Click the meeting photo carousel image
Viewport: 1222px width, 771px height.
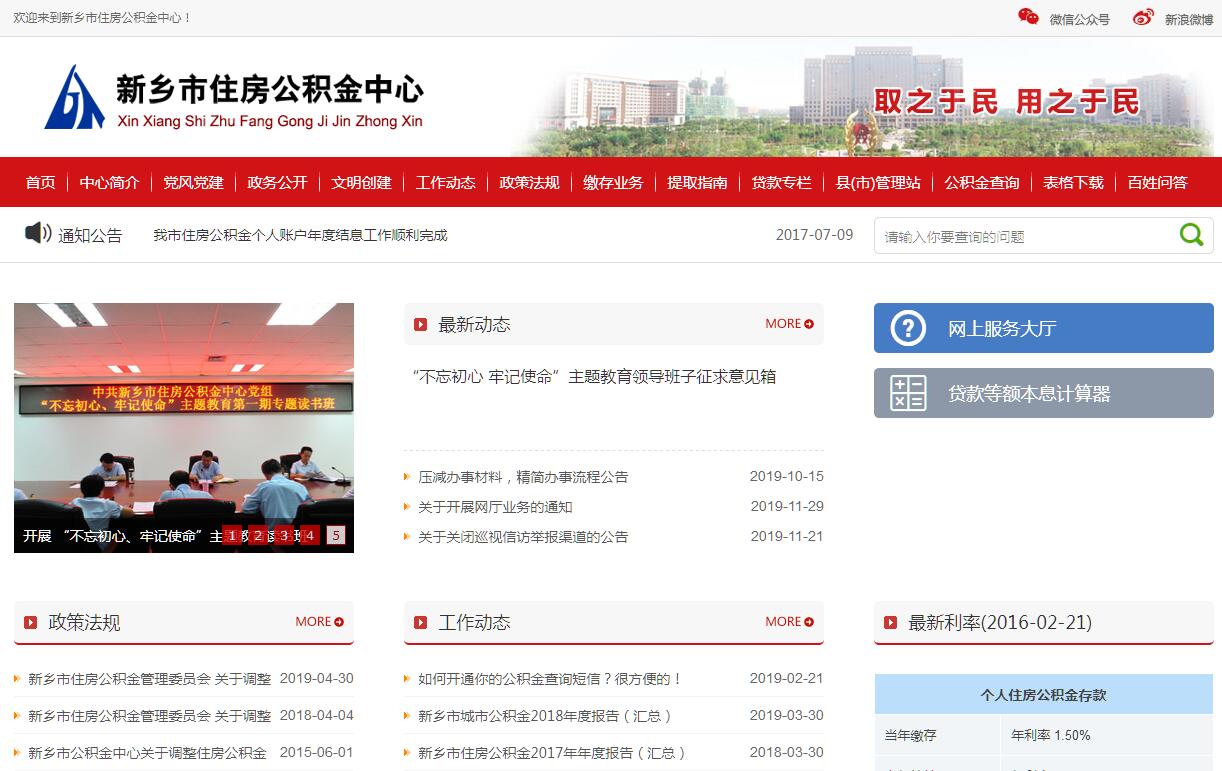pyautogui.click(x=184, y=410)
